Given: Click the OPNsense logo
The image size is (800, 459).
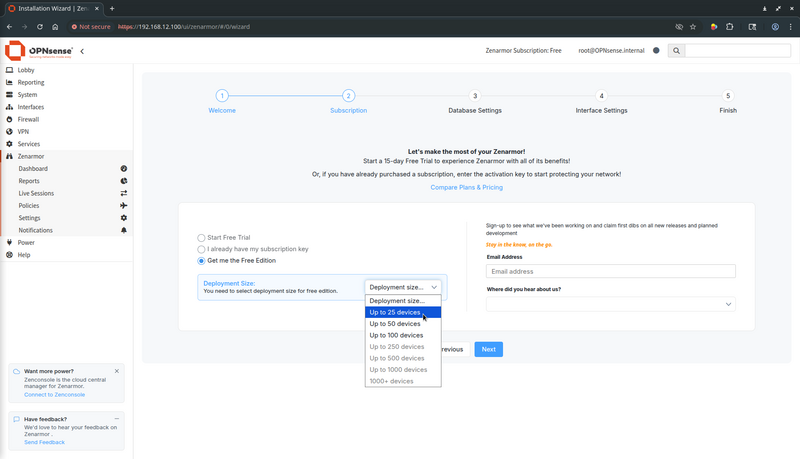Looking at the screenshot, I should coord(39,51).
